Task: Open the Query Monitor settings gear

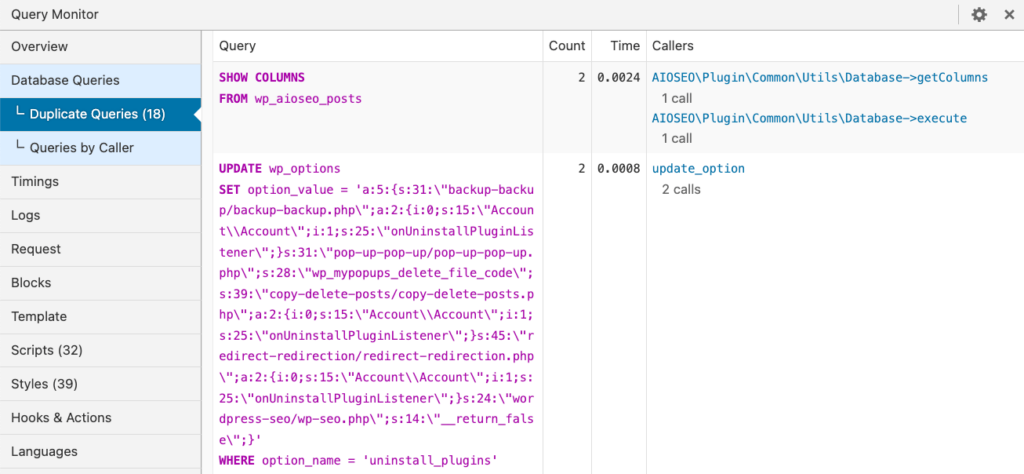Action: [979, 14]
